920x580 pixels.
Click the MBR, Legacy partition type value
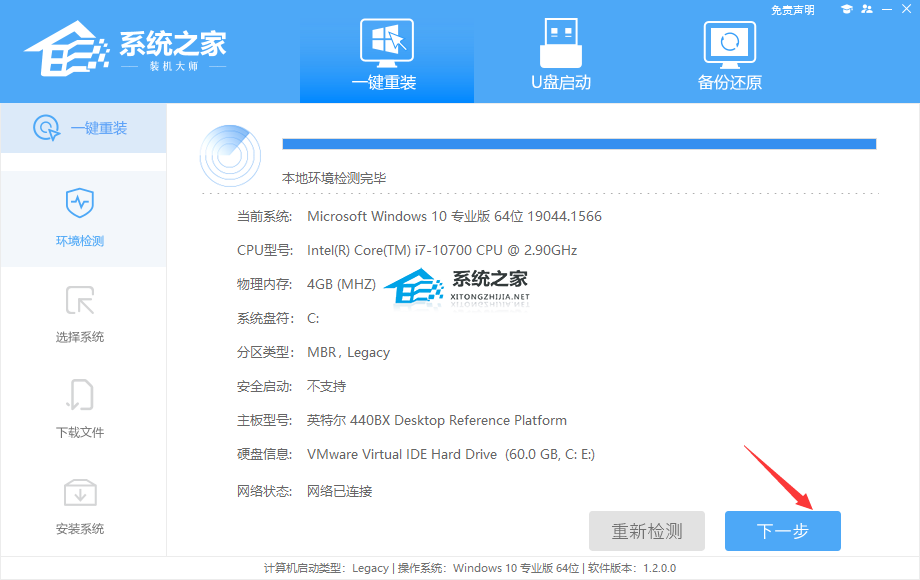[349, 352]
